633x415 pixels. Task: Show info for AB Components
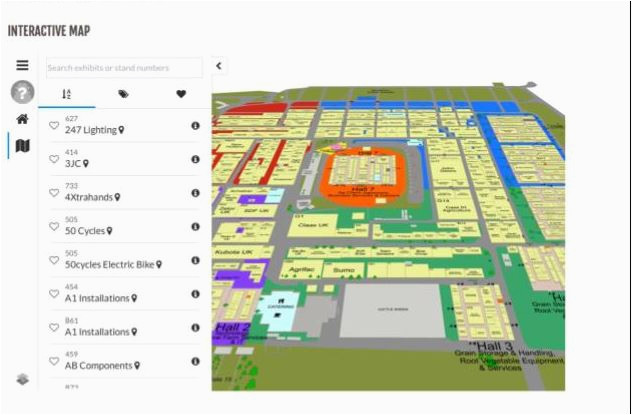[195, 361]
